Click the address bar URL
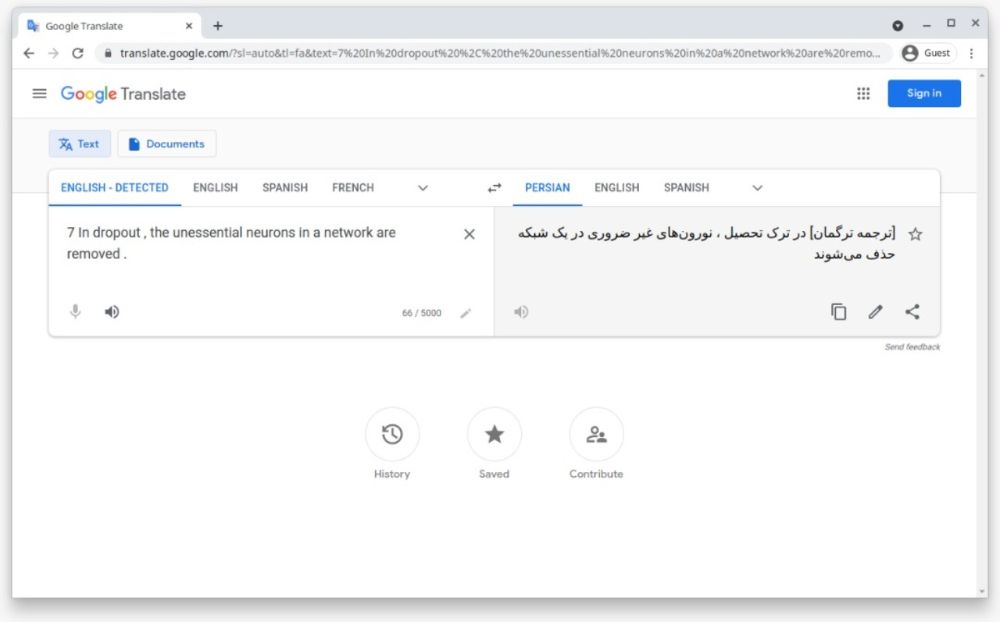 [x=499, y=53]
